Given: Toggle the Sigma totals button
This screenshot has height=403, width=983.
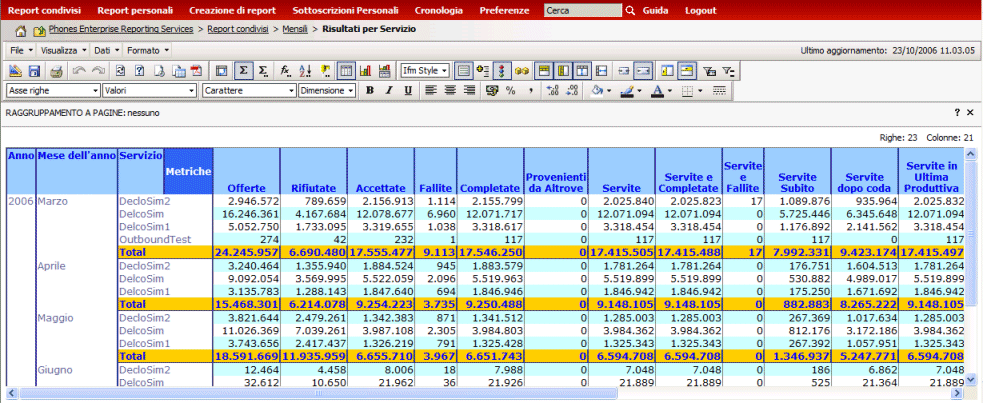Looking at the screenshot, I should coord(243,71).
